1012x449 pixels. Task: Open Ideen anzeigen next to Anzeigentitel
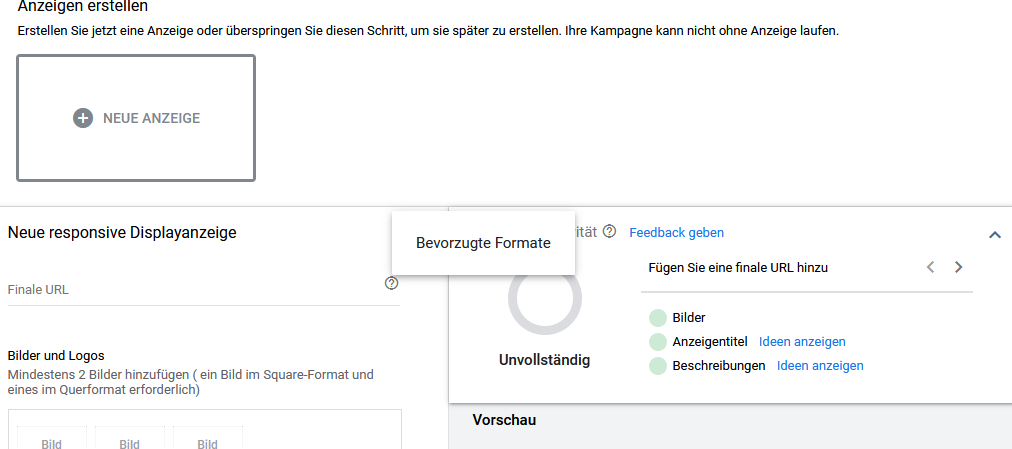tap(802, 342)
